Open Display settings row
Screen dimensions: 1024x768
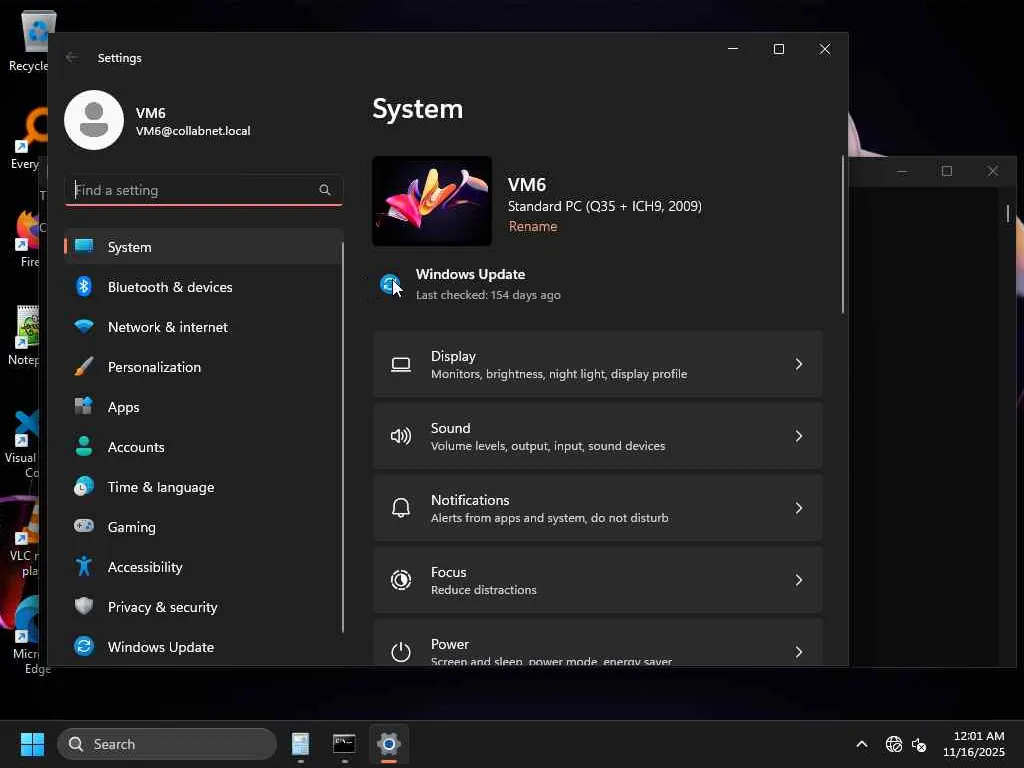598,364
